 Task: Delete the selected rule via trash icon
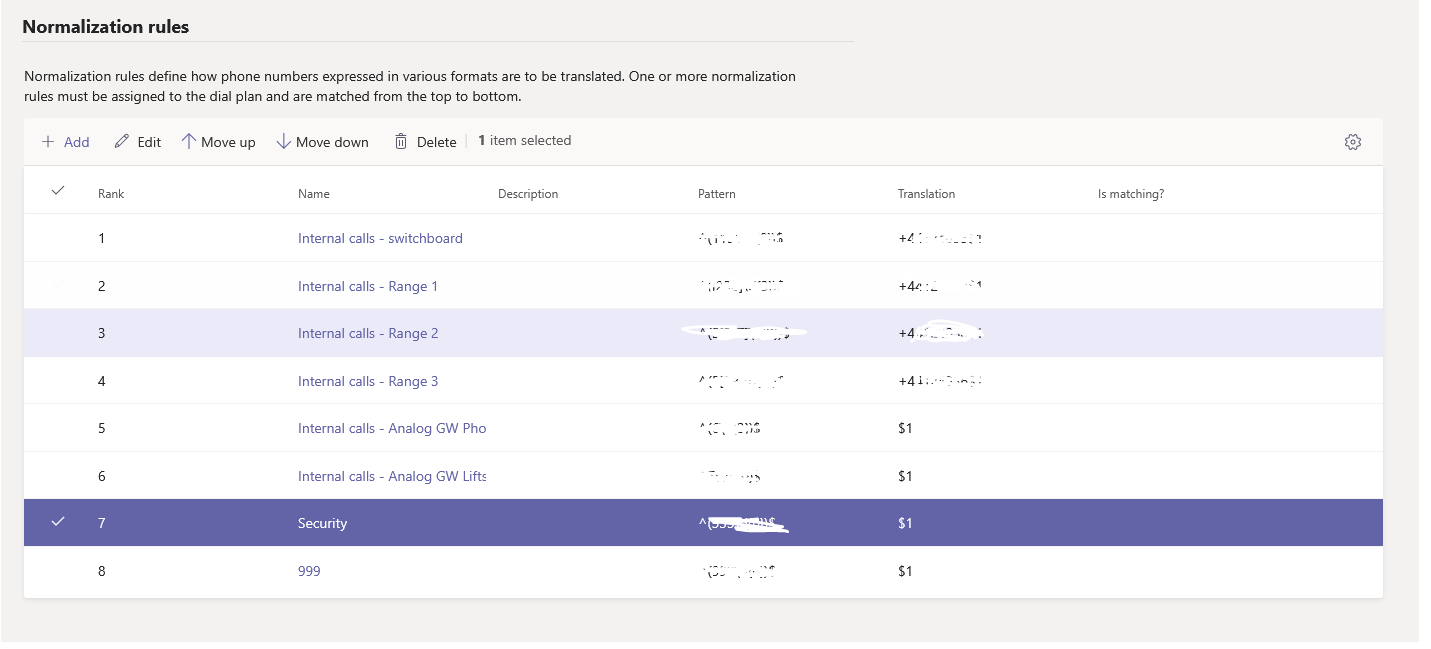424,141
